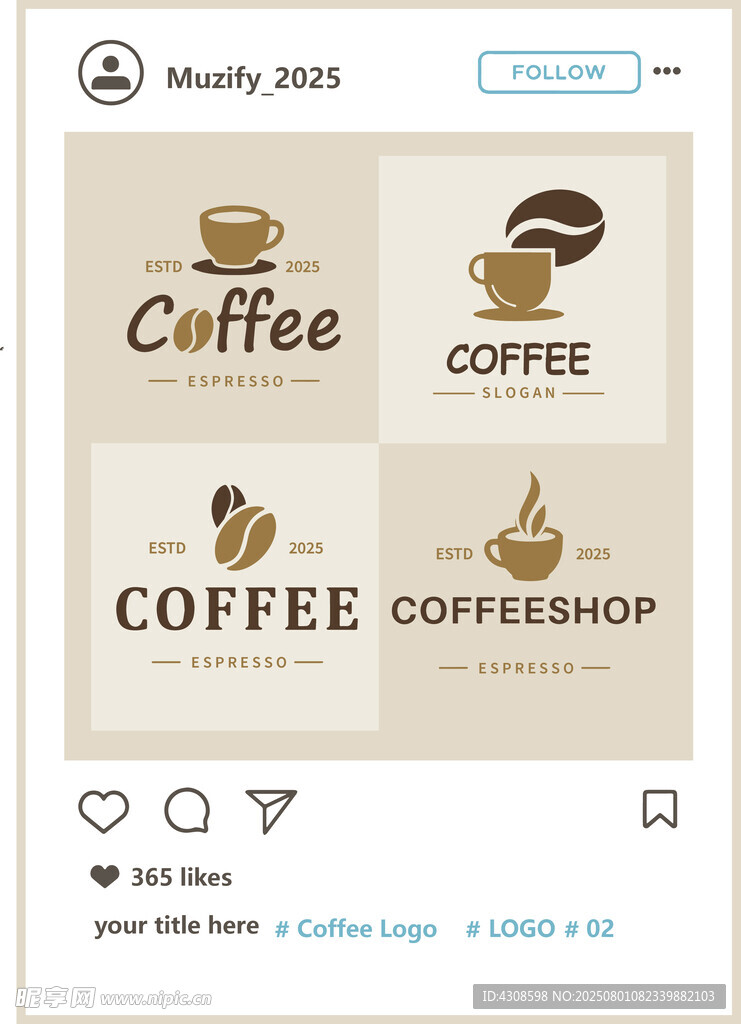
Task: Click the coffee bean above COFFEE SLOGAN
Action: point(555,227)
